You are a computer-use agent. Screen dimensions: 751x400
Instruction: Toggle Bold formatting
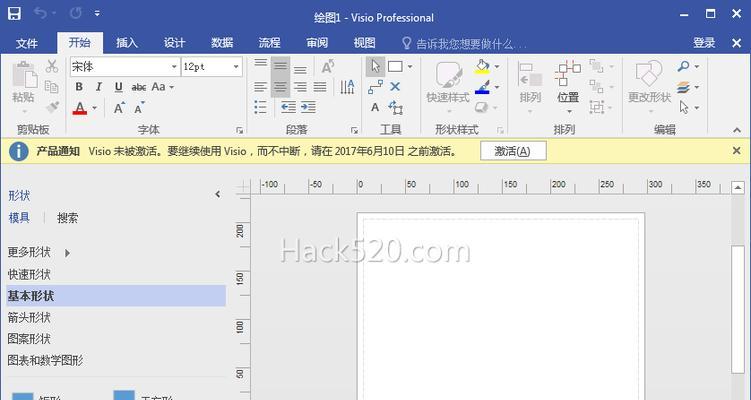(79, 87)
